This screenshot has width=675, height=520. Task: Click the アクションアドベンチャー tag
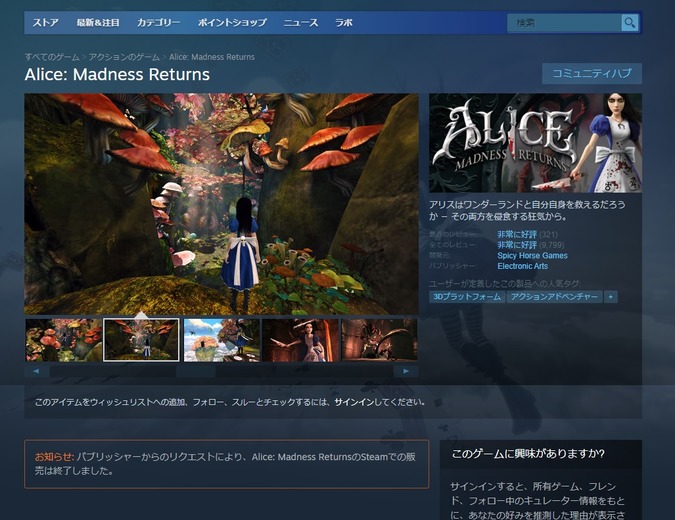[553, 297]
